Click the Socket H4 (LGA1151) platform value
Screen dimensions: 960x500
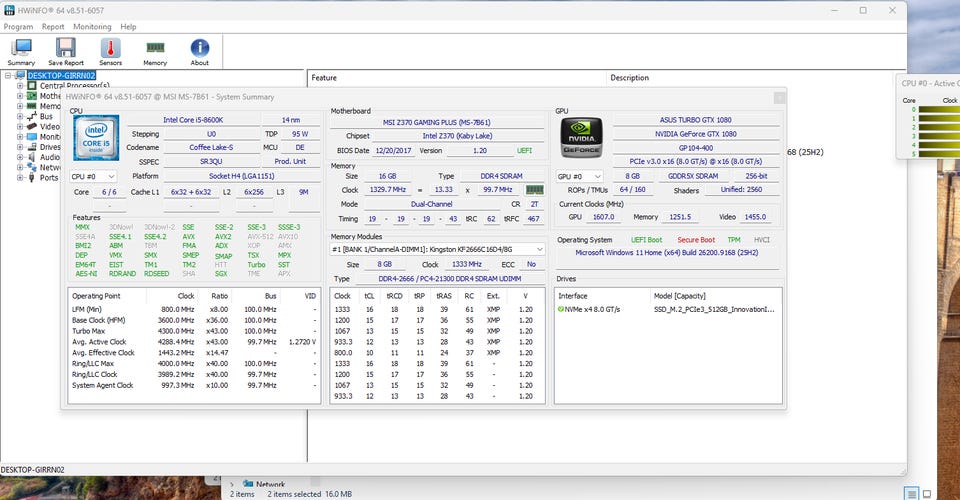(x=242, y=176)
